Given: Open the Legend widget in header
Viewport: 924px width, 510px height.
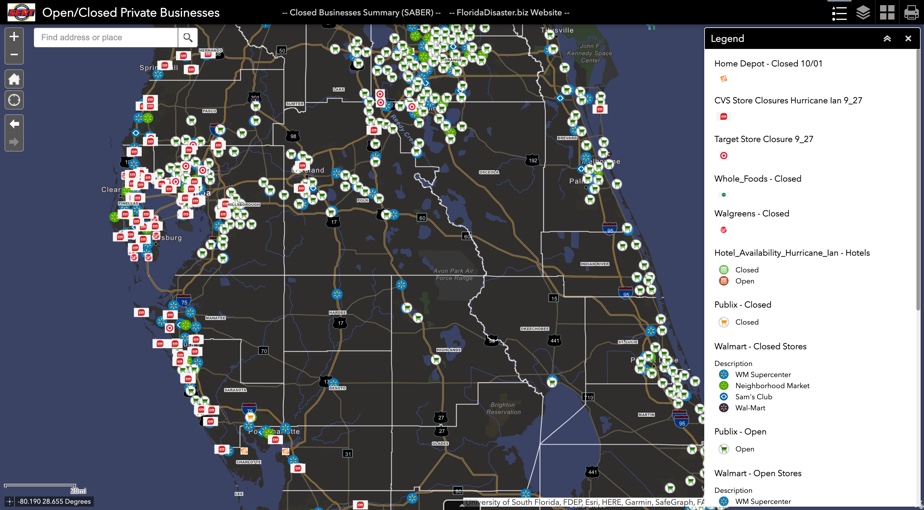Looking at the screenshot, I should pos(840,12).
